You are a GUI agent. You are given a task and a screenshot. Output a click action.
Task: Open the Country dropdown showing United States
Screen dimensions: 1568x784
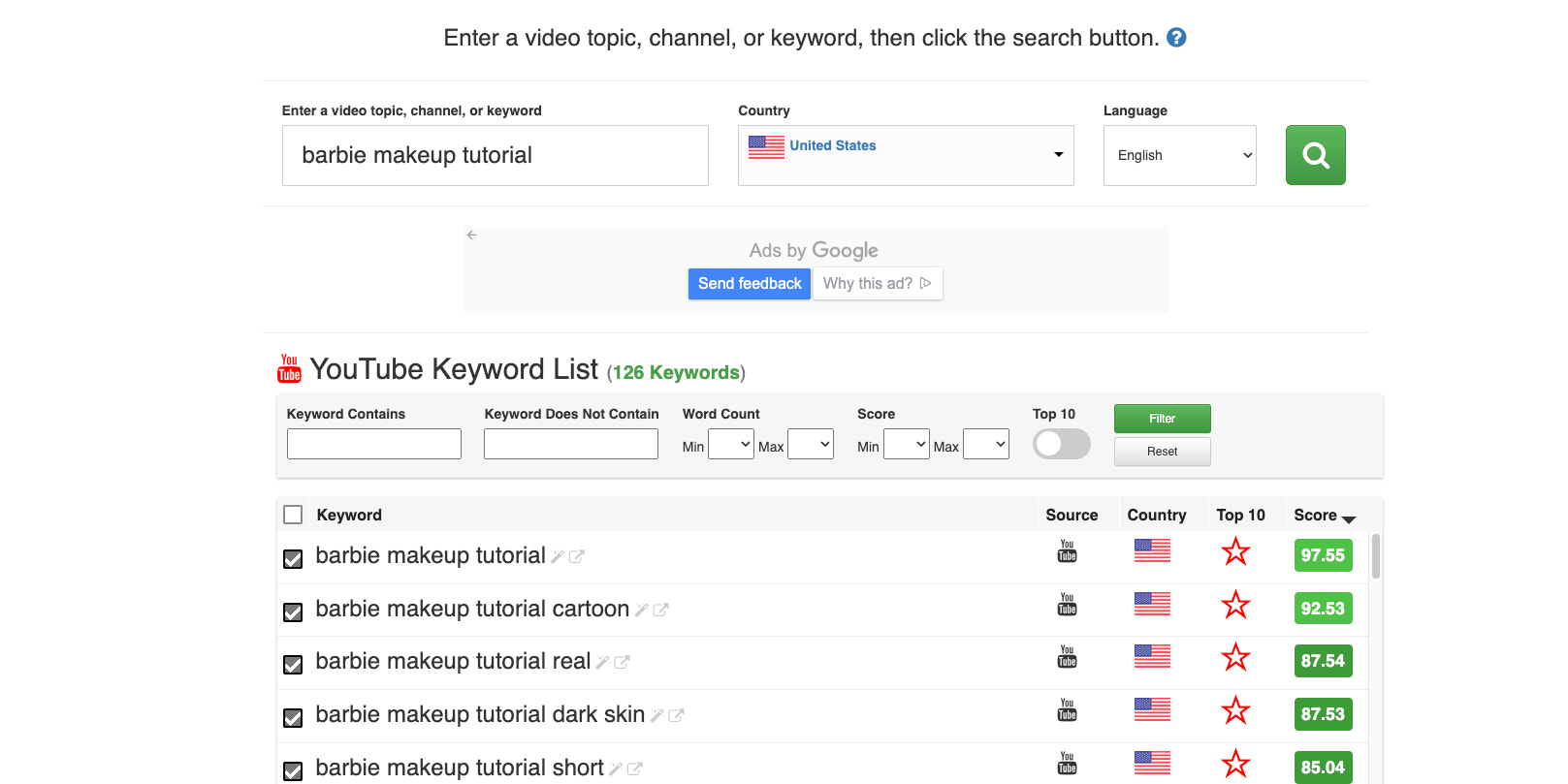click(906, 155)
